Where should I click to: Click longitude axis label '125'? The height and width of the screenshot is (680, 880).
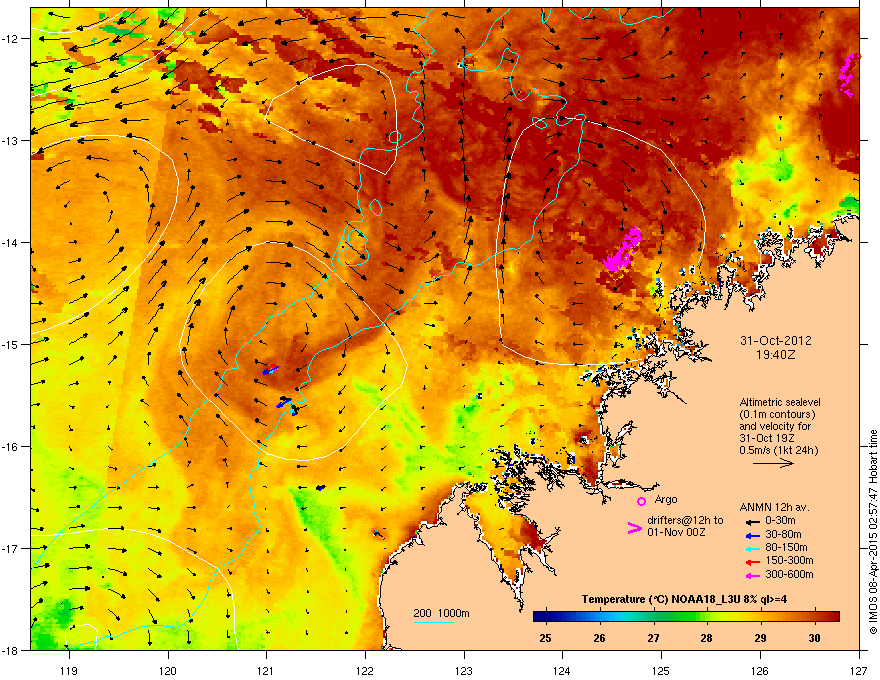click(x=661, y=670)
